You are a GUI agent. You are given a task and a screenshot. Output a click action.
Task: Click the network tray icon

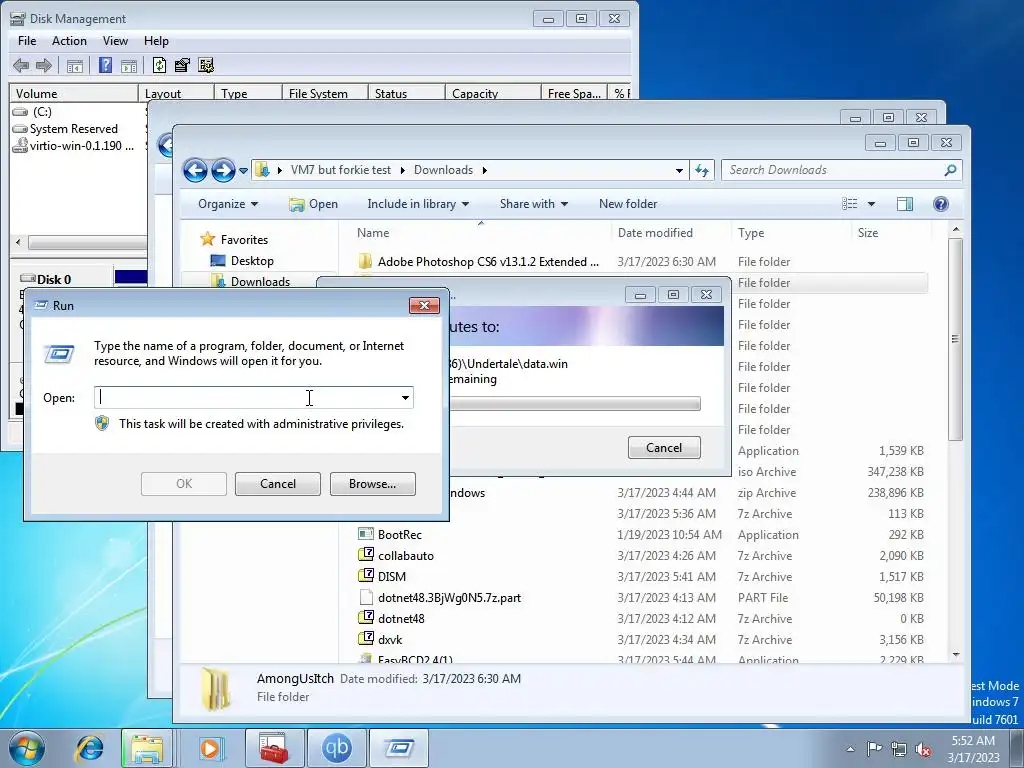(x=899, y=749)
